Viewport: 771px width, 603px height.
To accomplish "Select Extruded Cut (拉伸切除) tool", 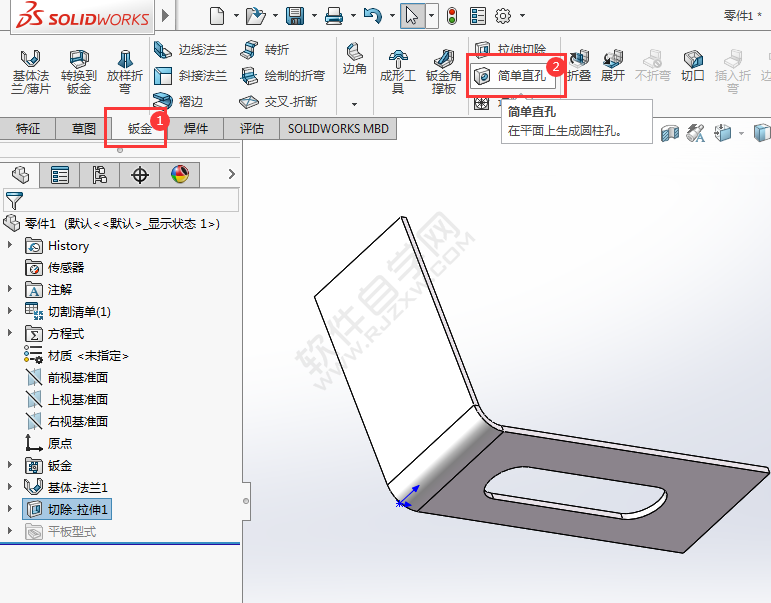I will tap(510, 48).
